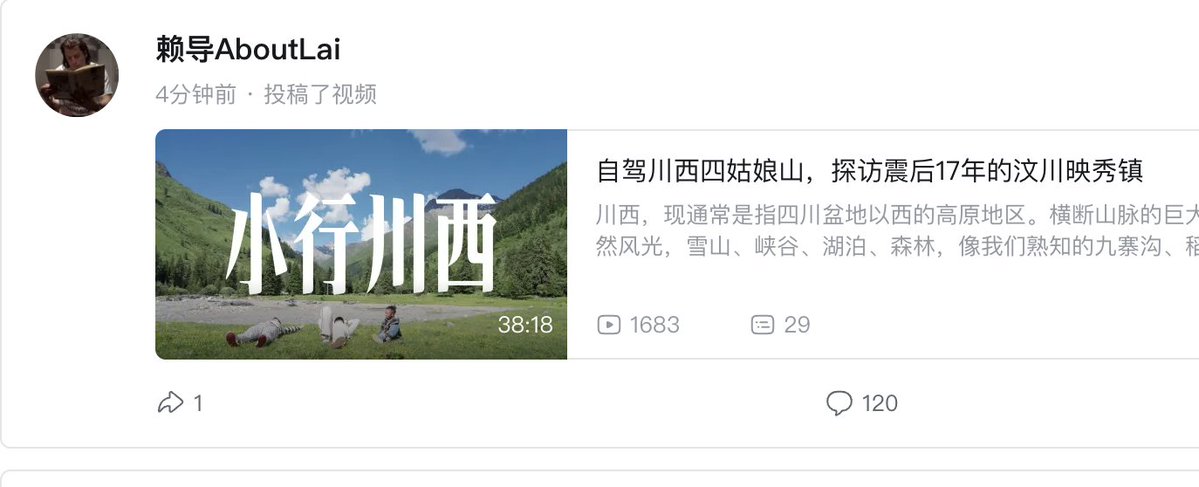The height and width of the screenshot is (487, 1199).
Task: Click the people lying on the grass in the cover
Action: point(315,327)
